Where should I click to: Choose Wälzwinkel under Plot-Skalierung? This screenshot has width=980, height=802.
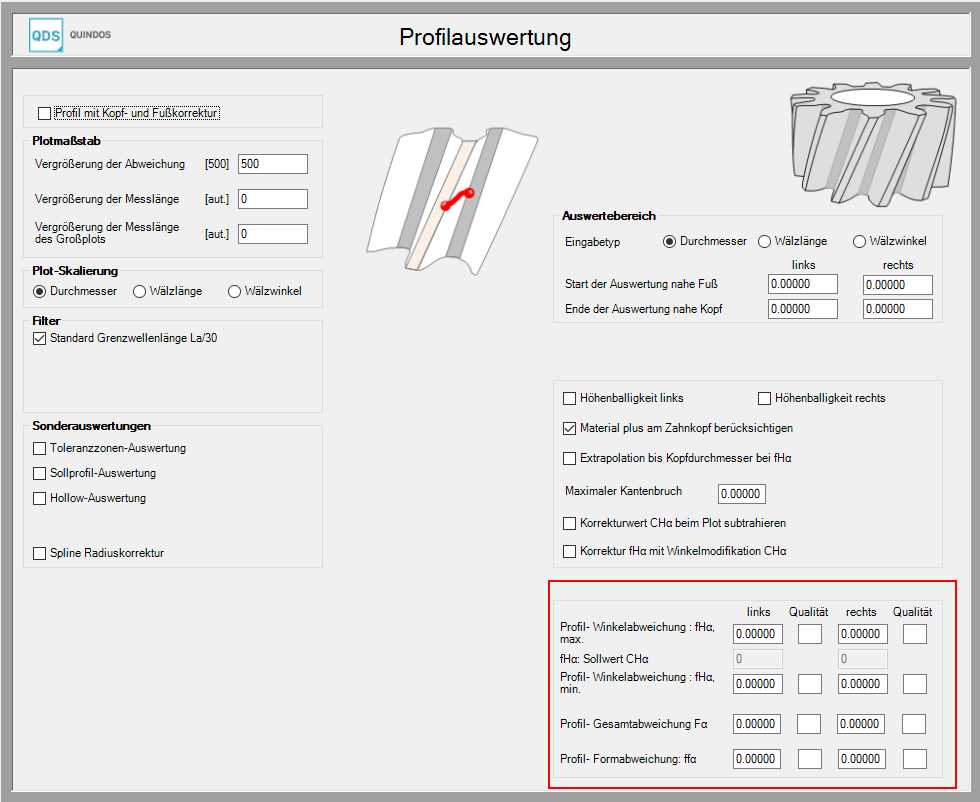tap(234, 291)
